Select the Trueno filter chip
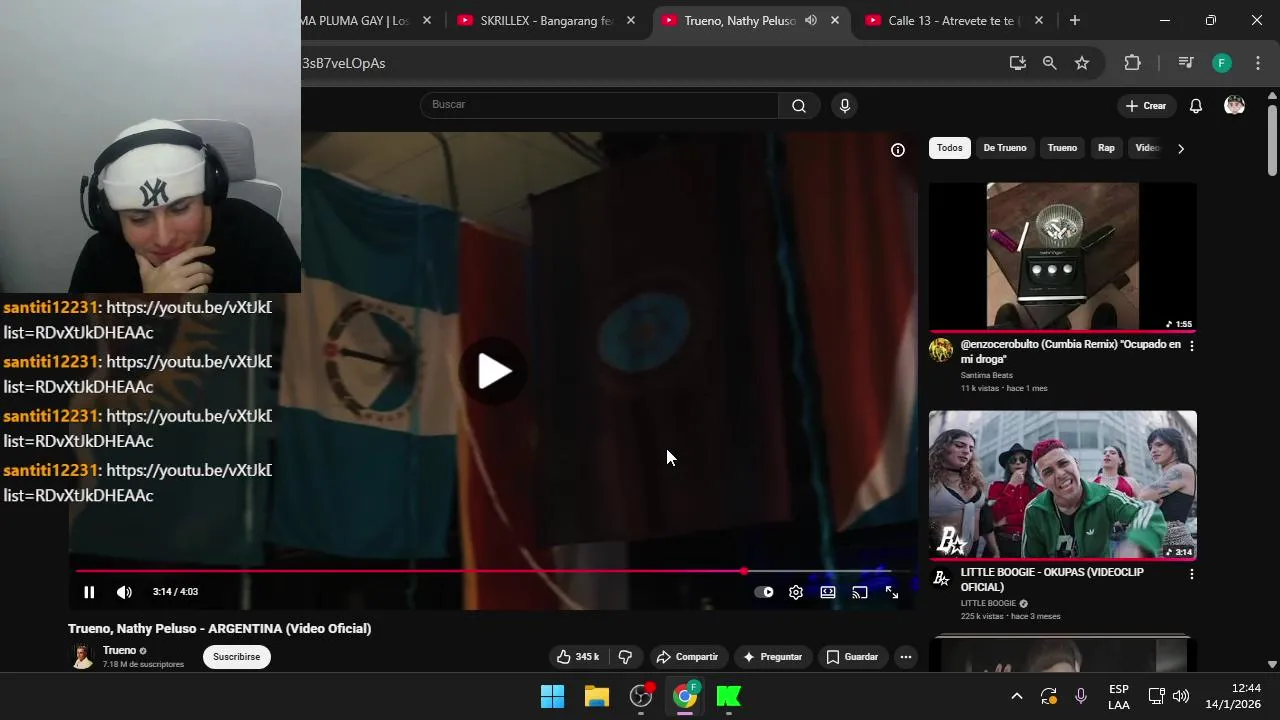This screenshot has height=720, width=1280. click(x=1062, y=148)
